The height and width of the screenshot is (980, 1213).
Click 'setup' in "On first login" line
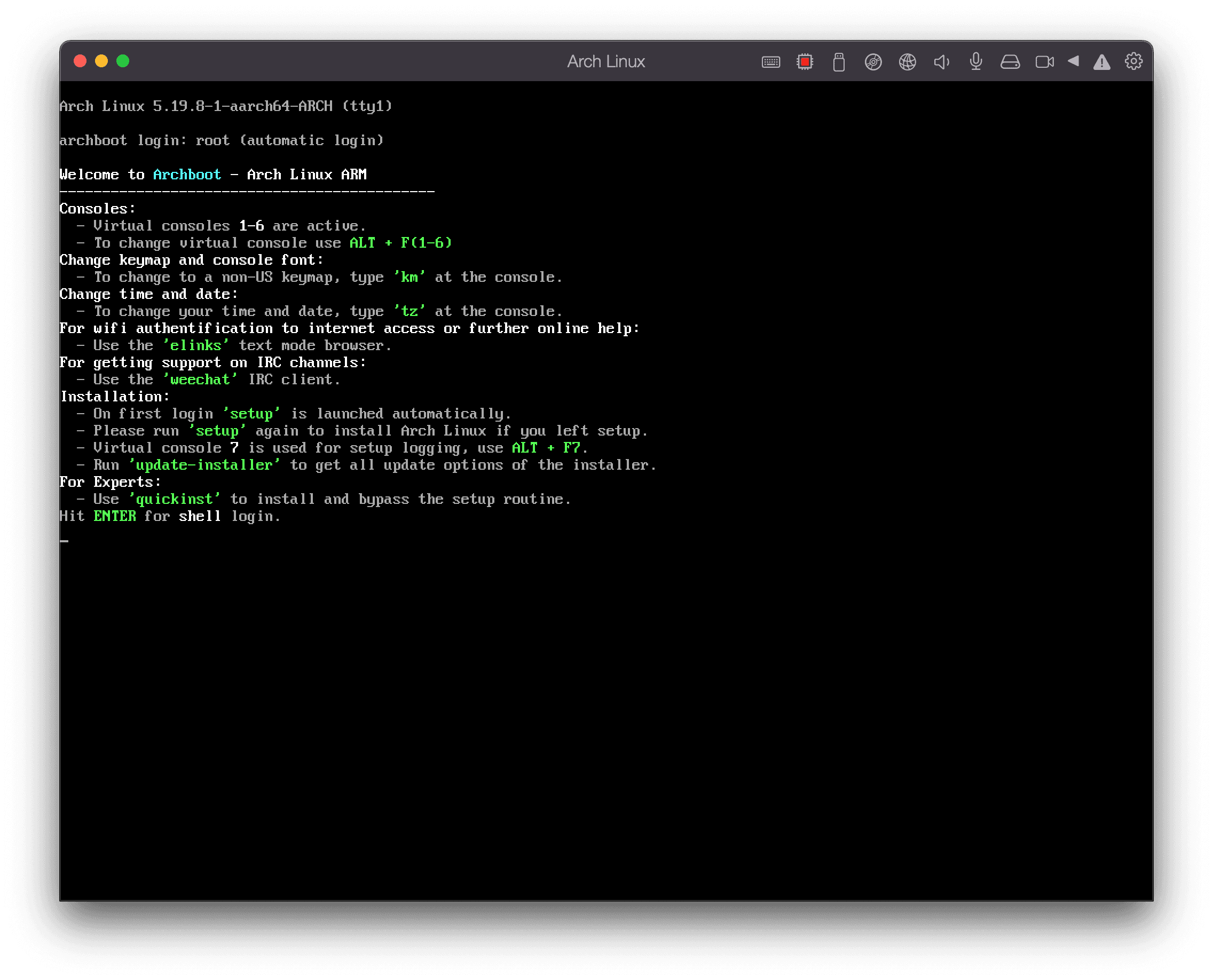pos(251,414)
